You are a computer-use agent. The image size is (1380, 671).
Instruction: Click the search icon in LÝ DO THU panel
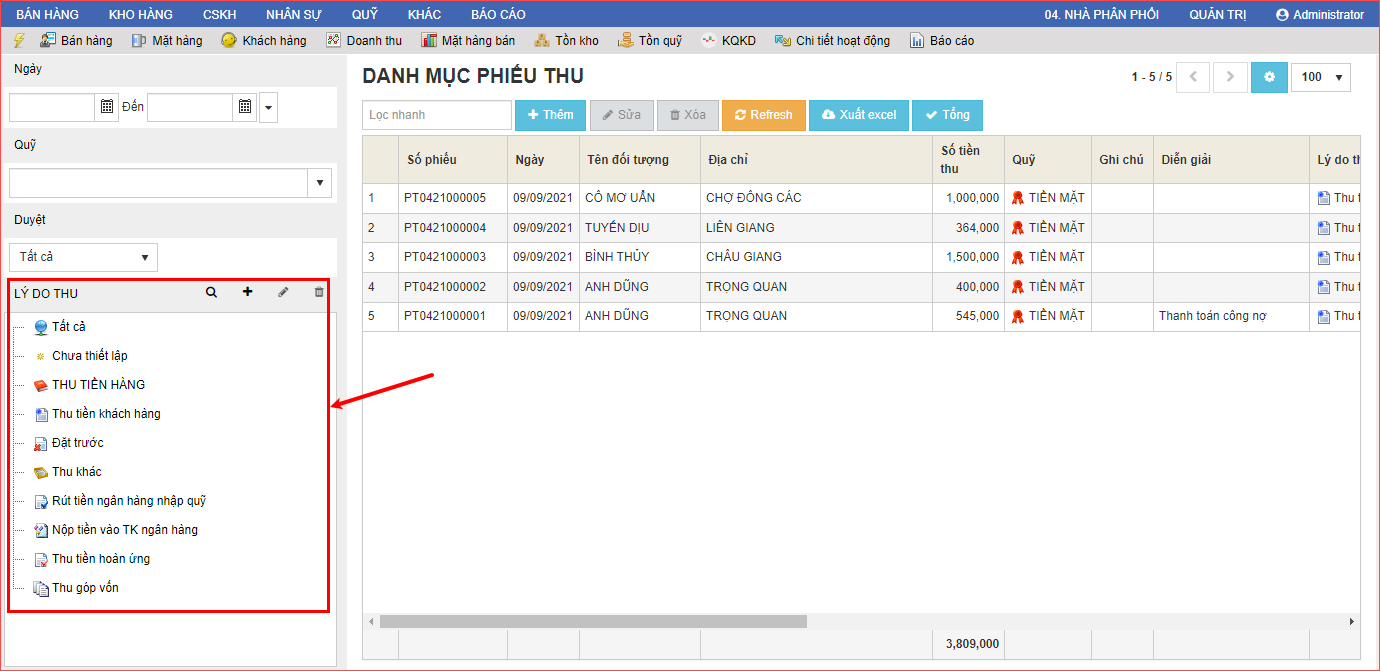pos(211,293)
